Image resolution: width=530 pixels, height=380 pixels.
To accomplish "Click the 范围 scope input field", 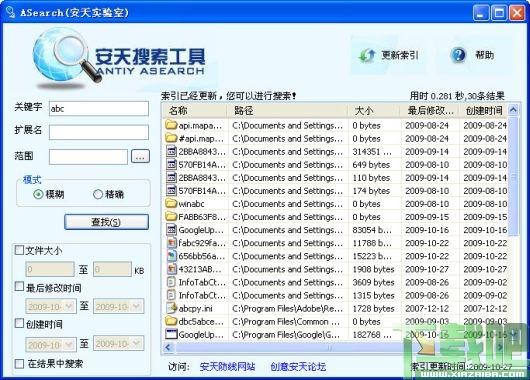I will [x=88, y=157].
